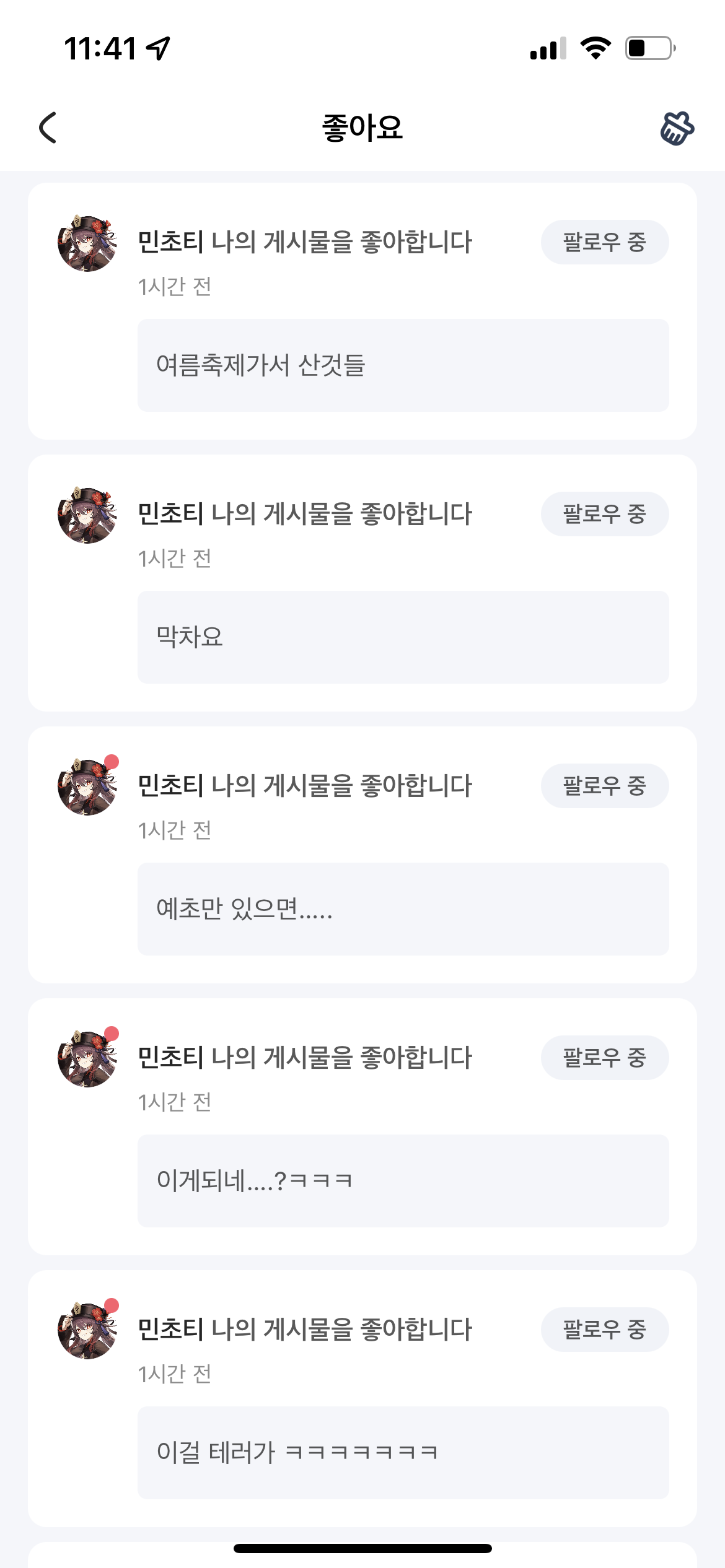The width and height of the screenshot is (725, 1568).
Task: Tap the Wi-Fi status icon
Action: (x=595, y=48)
